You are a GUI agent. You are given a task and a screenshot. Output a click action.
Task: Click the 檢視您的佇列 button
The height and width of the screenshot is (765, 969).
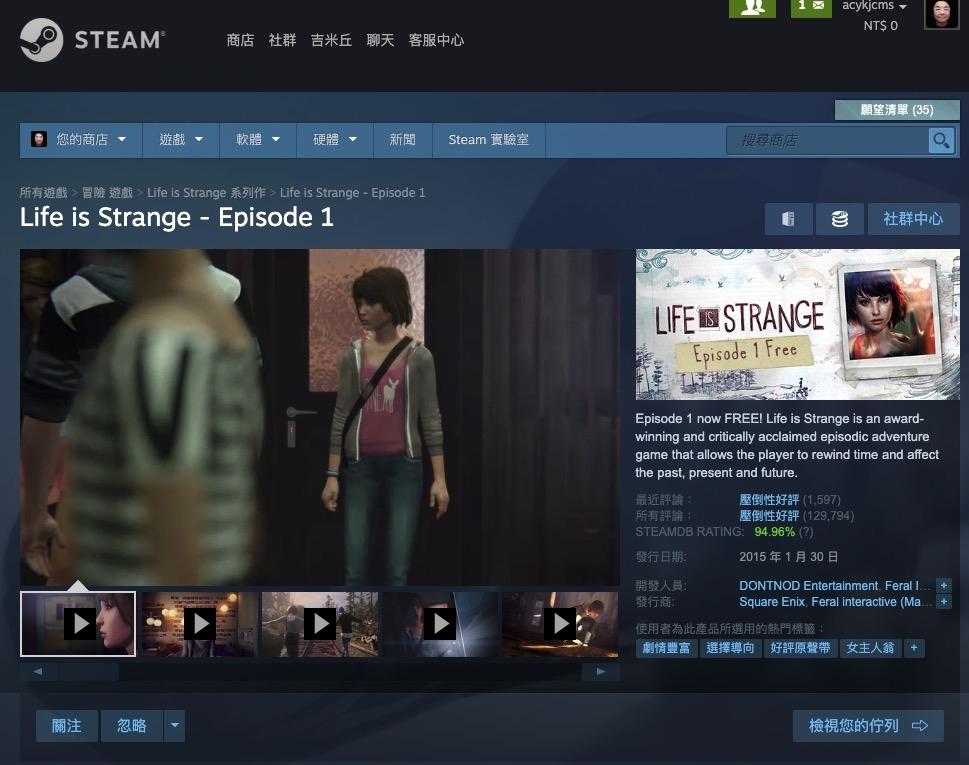pyautogui.click(x=868, y=725)
